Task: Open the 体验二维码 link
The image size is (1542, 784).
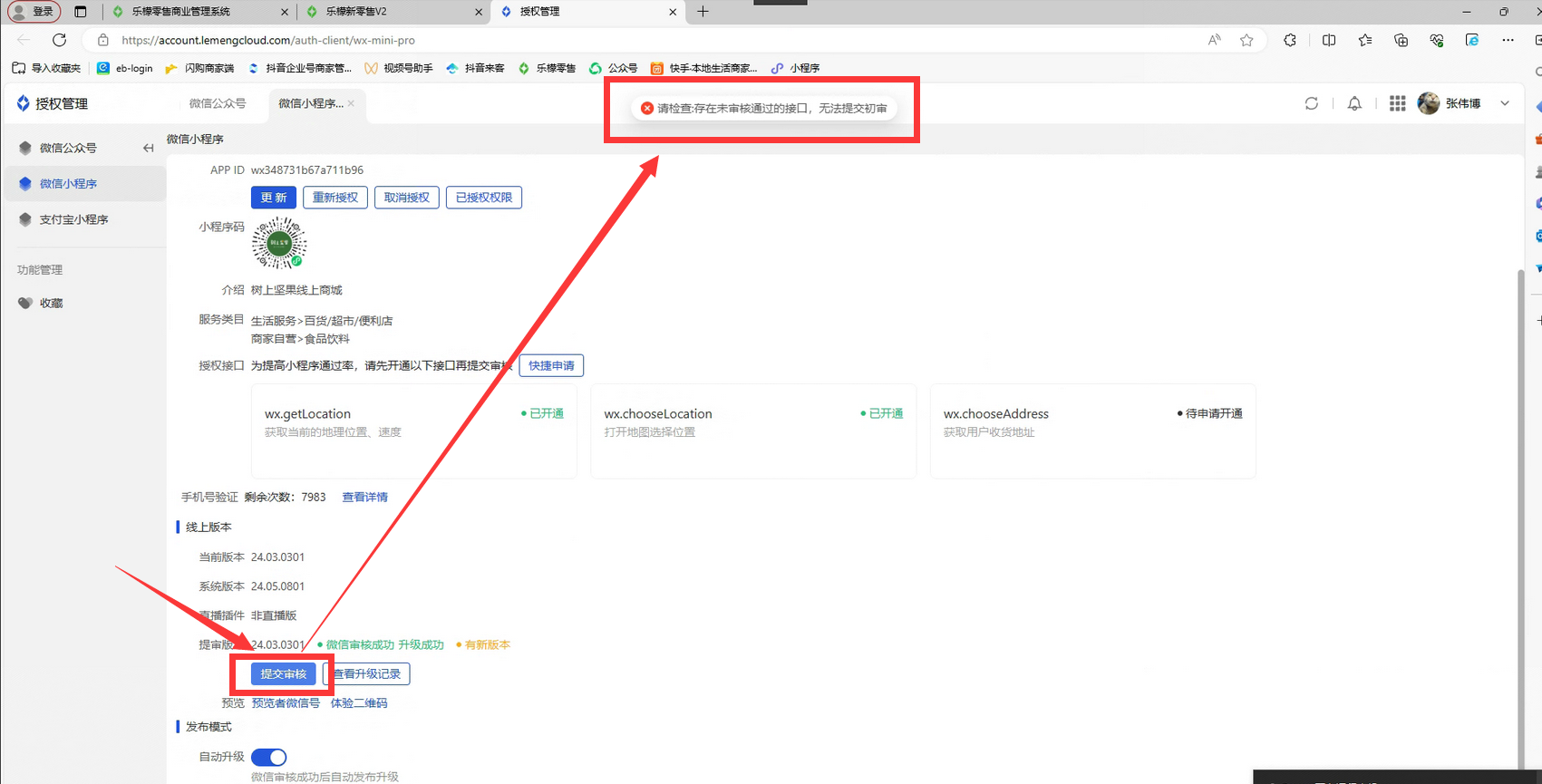Action: click(x=359, y=702)
